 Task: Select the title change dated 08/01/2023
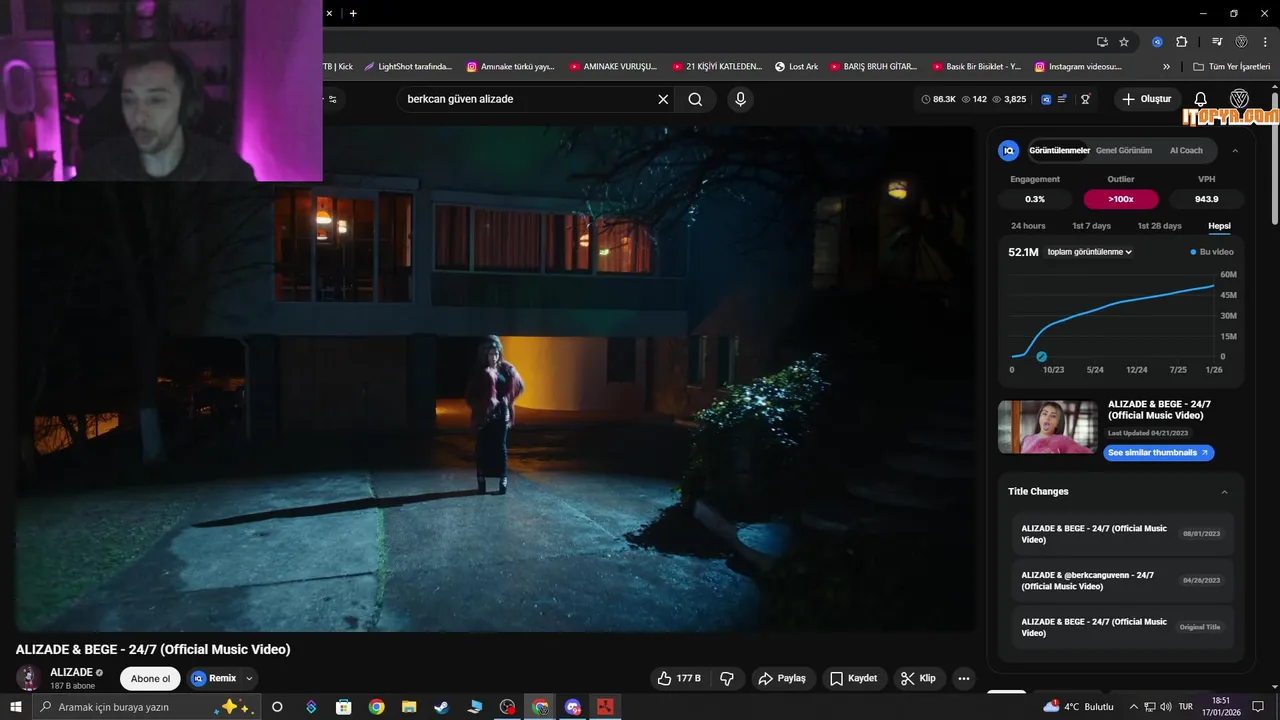click(1122, 534)
